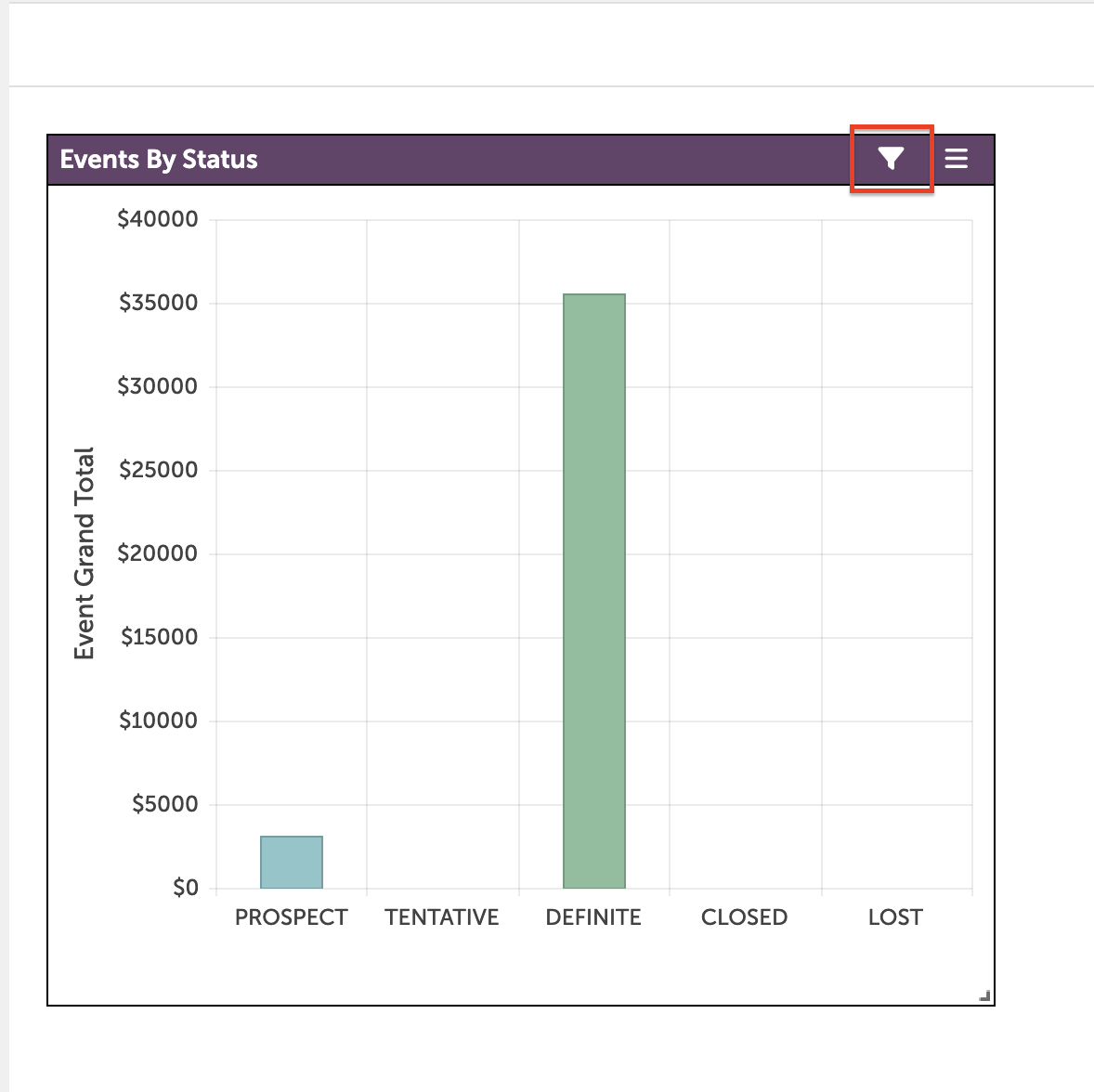Click the 'Event Grand Total' axis title

tap(84, 553)
